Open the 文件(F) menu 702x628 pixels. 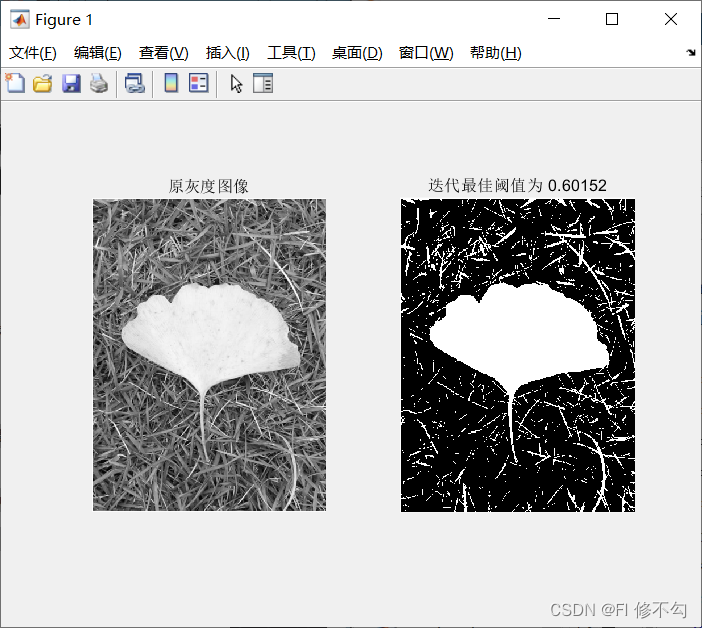pos(33,53)
